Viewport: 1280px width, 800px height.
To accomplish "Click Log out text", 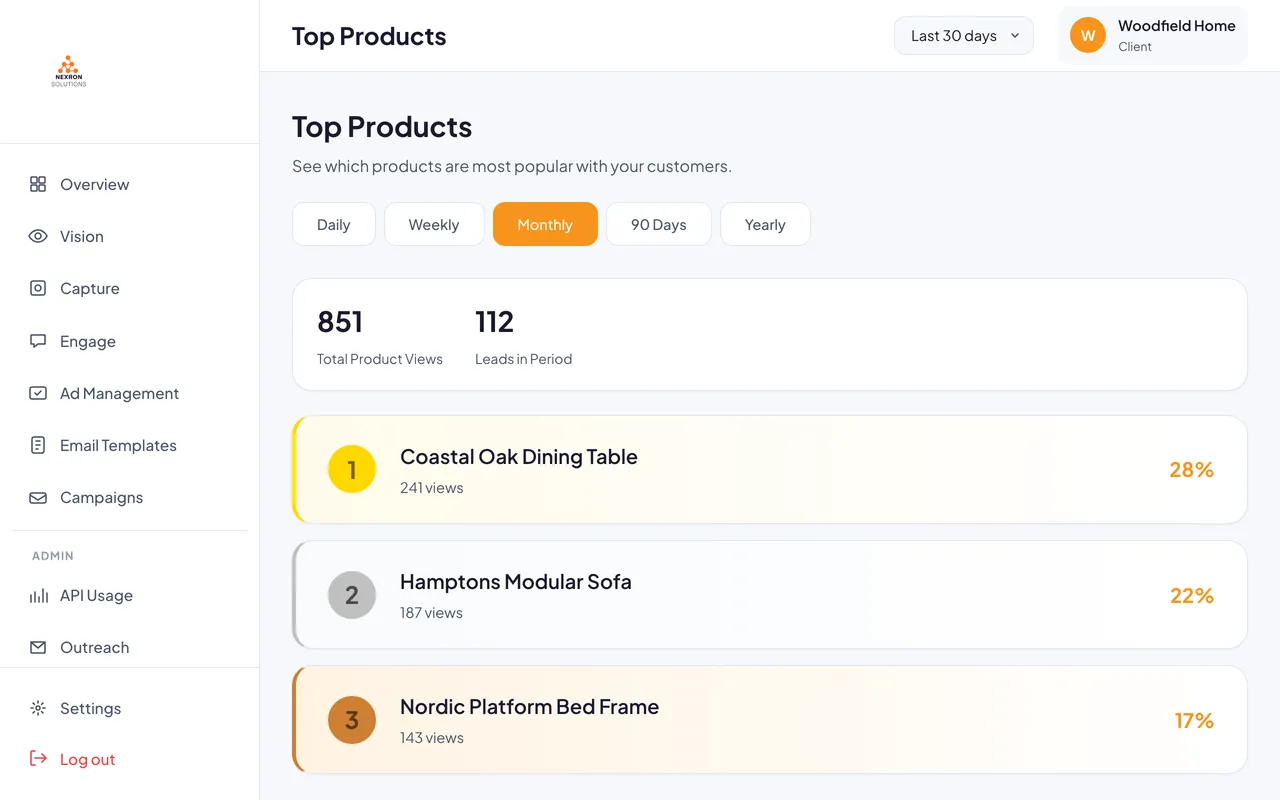I will tap(88, 759).
